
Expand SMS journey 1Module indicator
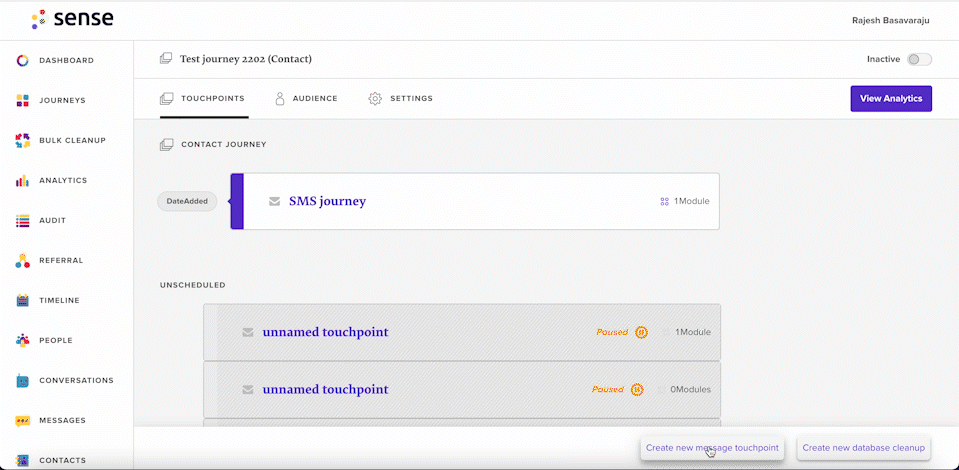tap(685, 201)
